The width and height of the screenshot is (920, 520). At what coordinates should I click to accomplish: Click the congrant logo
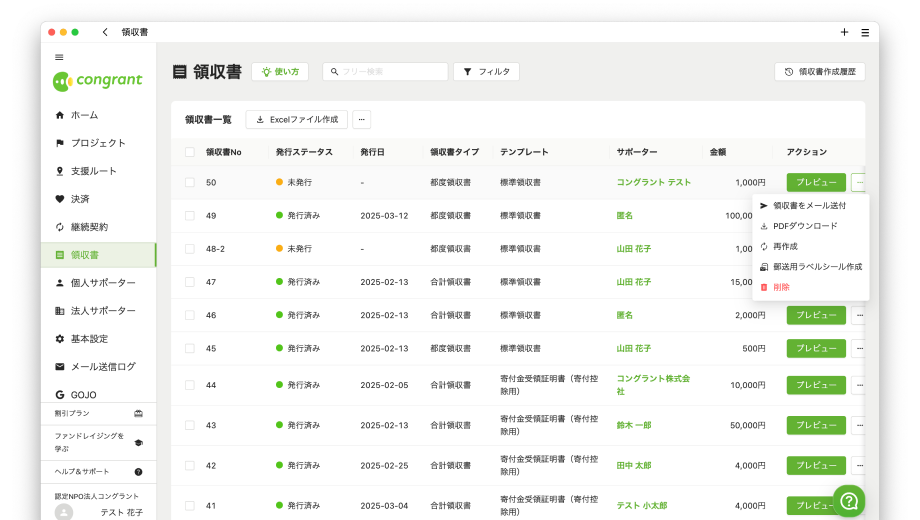(x=97, y=81)
